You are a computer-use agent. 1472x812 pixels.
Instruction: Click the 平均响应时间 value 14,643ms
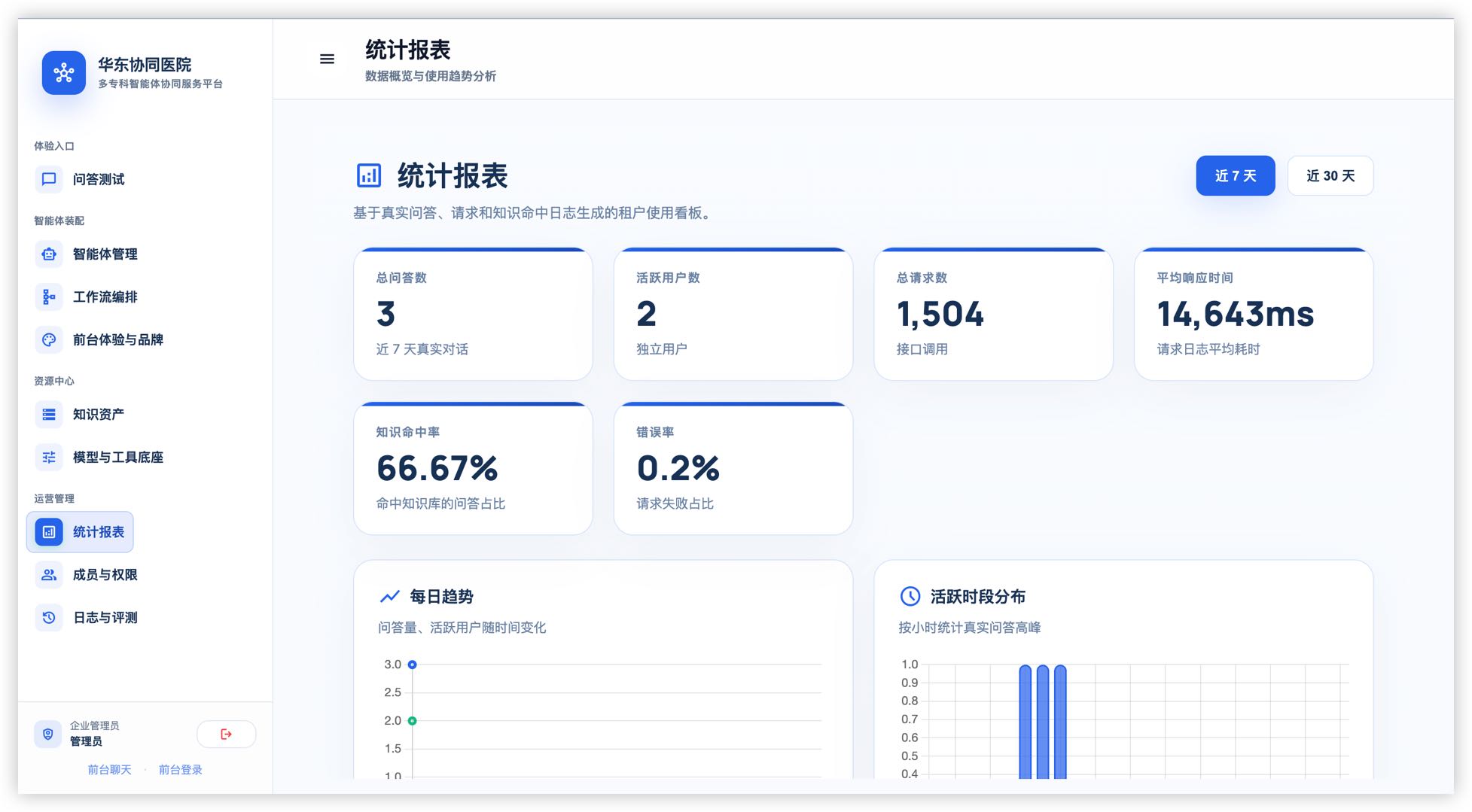1236,315
